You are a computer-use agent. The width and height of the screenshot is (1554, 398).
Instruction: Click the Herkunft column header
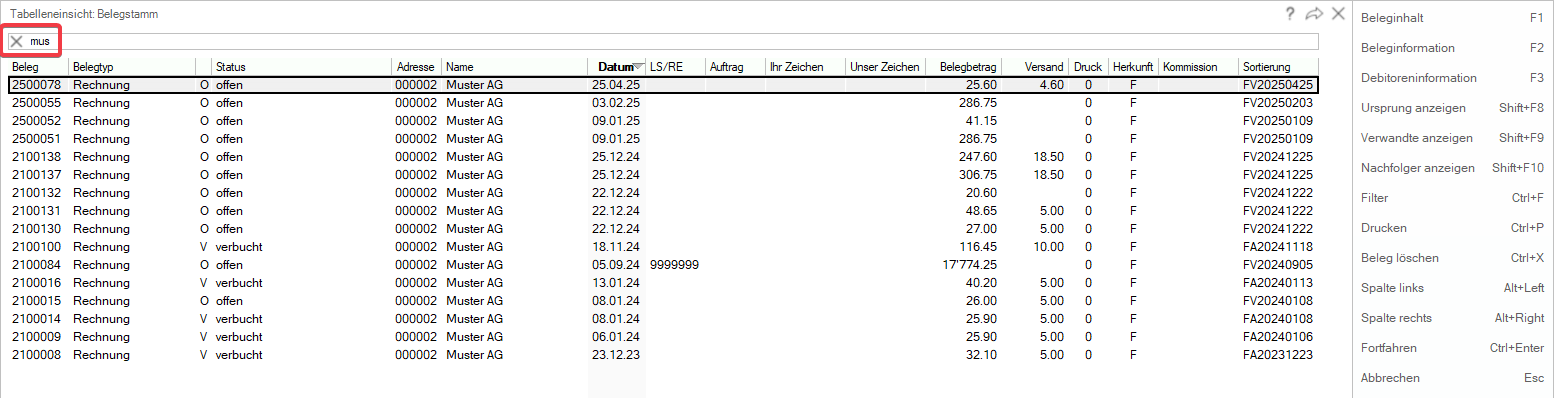point(1133,67)
